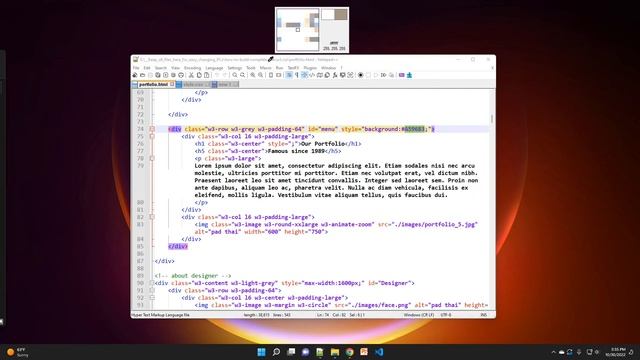The image size is (640, 360).
Task: Toggle file monitoring toolbar button
Action: coord(351,75)
